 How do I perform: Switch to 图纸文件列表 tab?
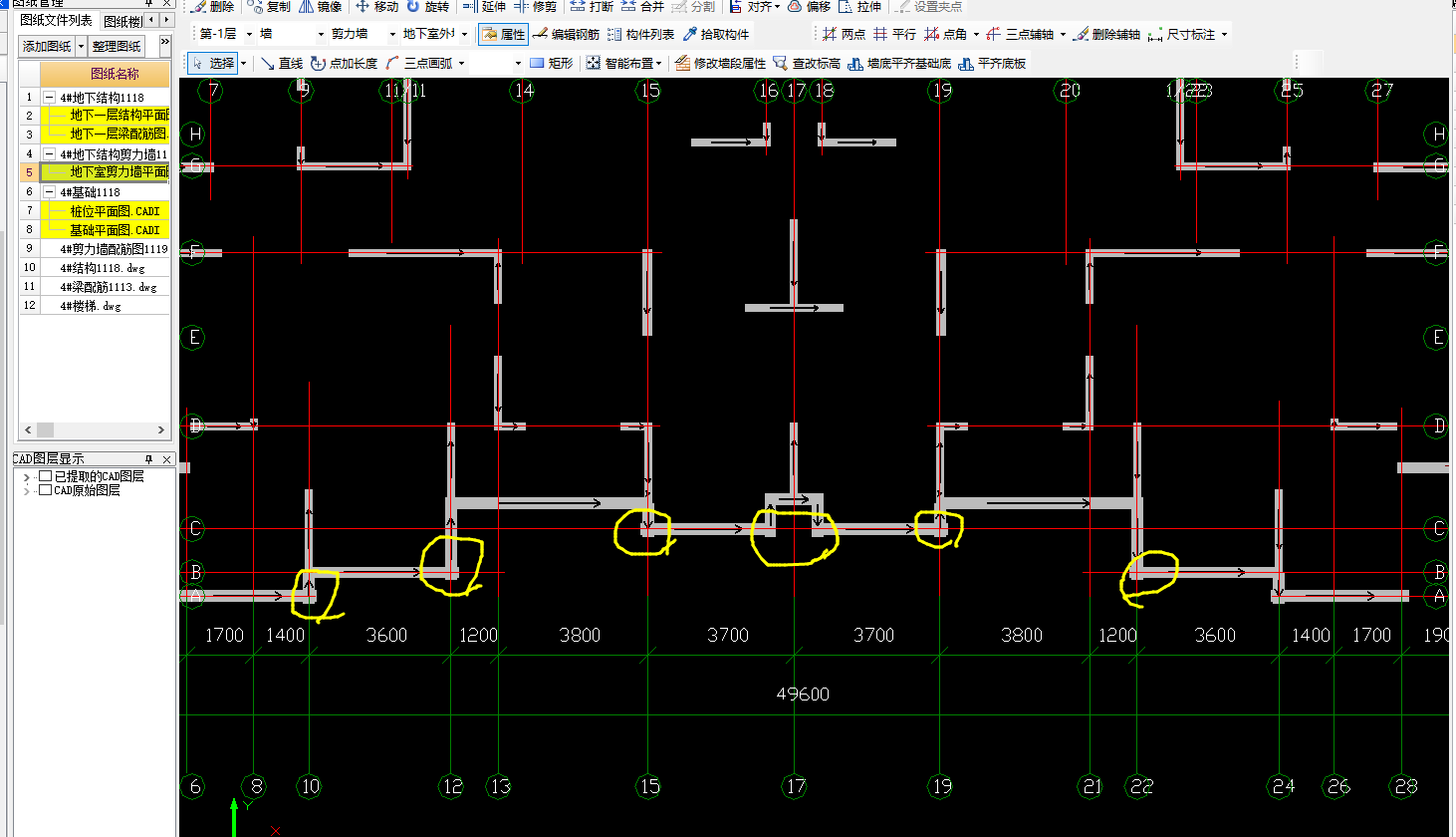(56, 21)
